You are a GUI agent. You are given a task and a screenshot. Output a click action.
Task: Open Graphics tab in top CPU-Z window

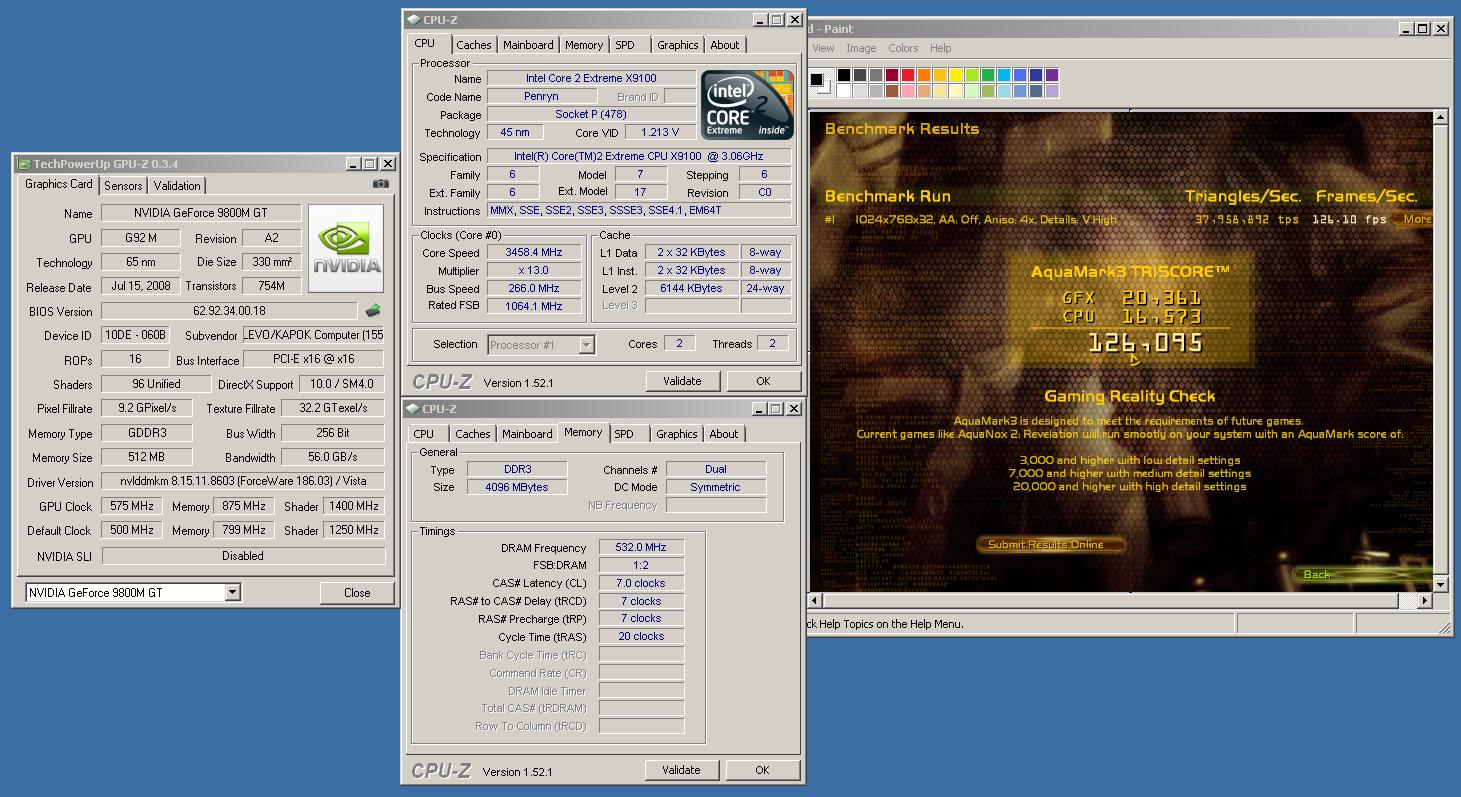[678, 45]
